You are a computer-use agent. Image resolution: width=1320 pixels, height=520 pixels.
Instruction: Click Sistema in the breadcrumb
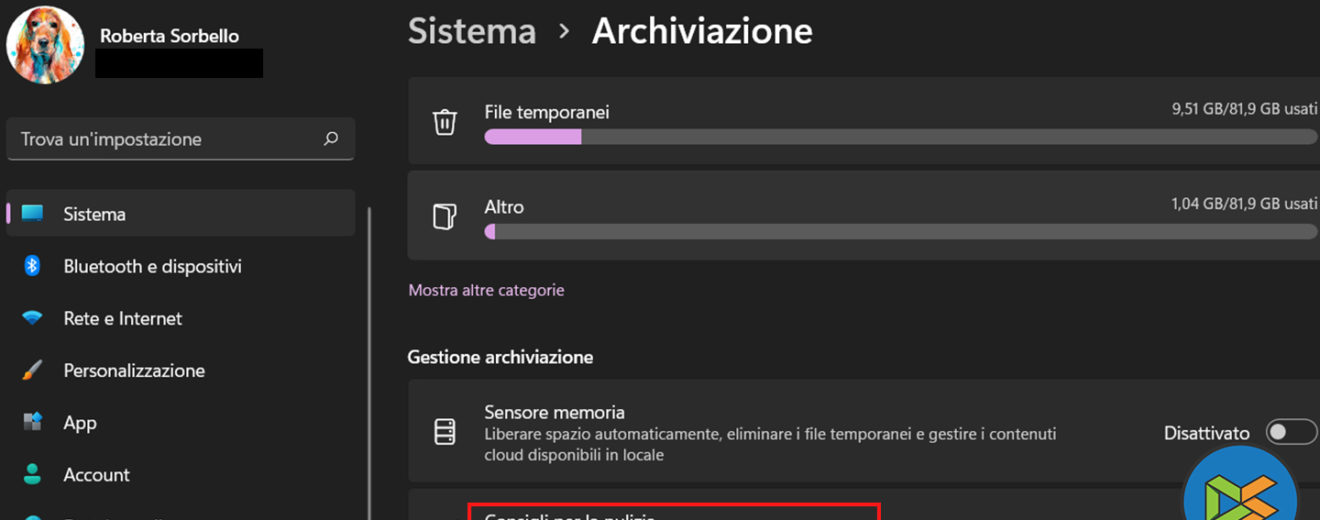coord(472,31)
